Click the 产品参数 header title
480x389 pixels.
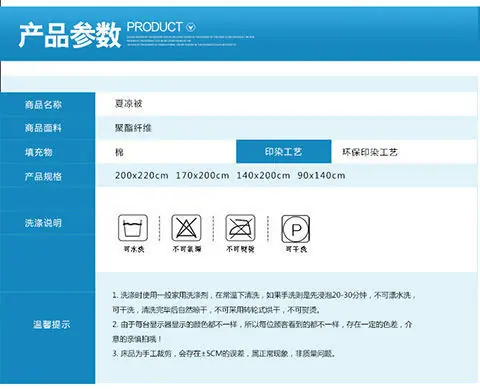70,35
